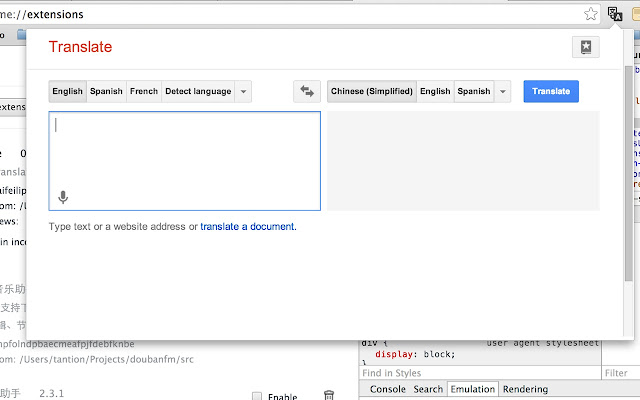
Task: Select Spanish as source language
Action: coord(106,91)
